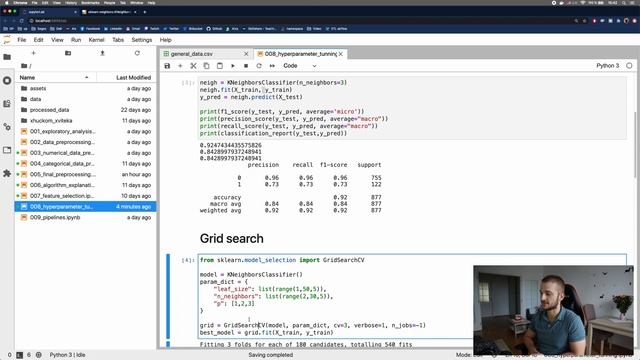Click the browser reload button
The image size is (640, 360).
22,20
